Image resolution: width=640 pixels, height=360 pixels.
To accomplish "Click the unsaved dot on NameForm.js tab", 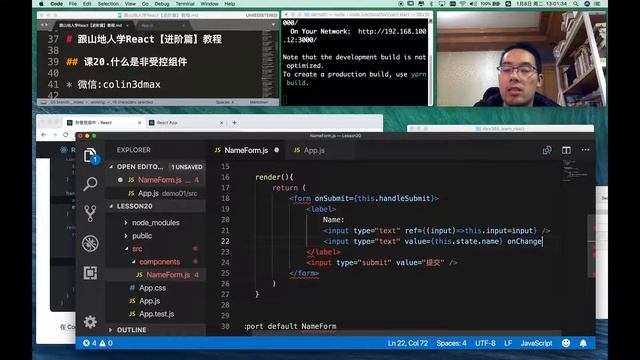I will click(277, 150).
